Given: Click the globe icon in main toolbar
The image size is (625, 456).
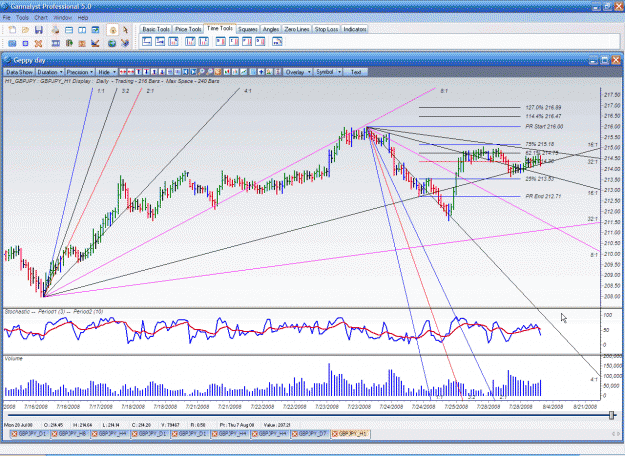Looking at the screenshot, I should point(112,43).
